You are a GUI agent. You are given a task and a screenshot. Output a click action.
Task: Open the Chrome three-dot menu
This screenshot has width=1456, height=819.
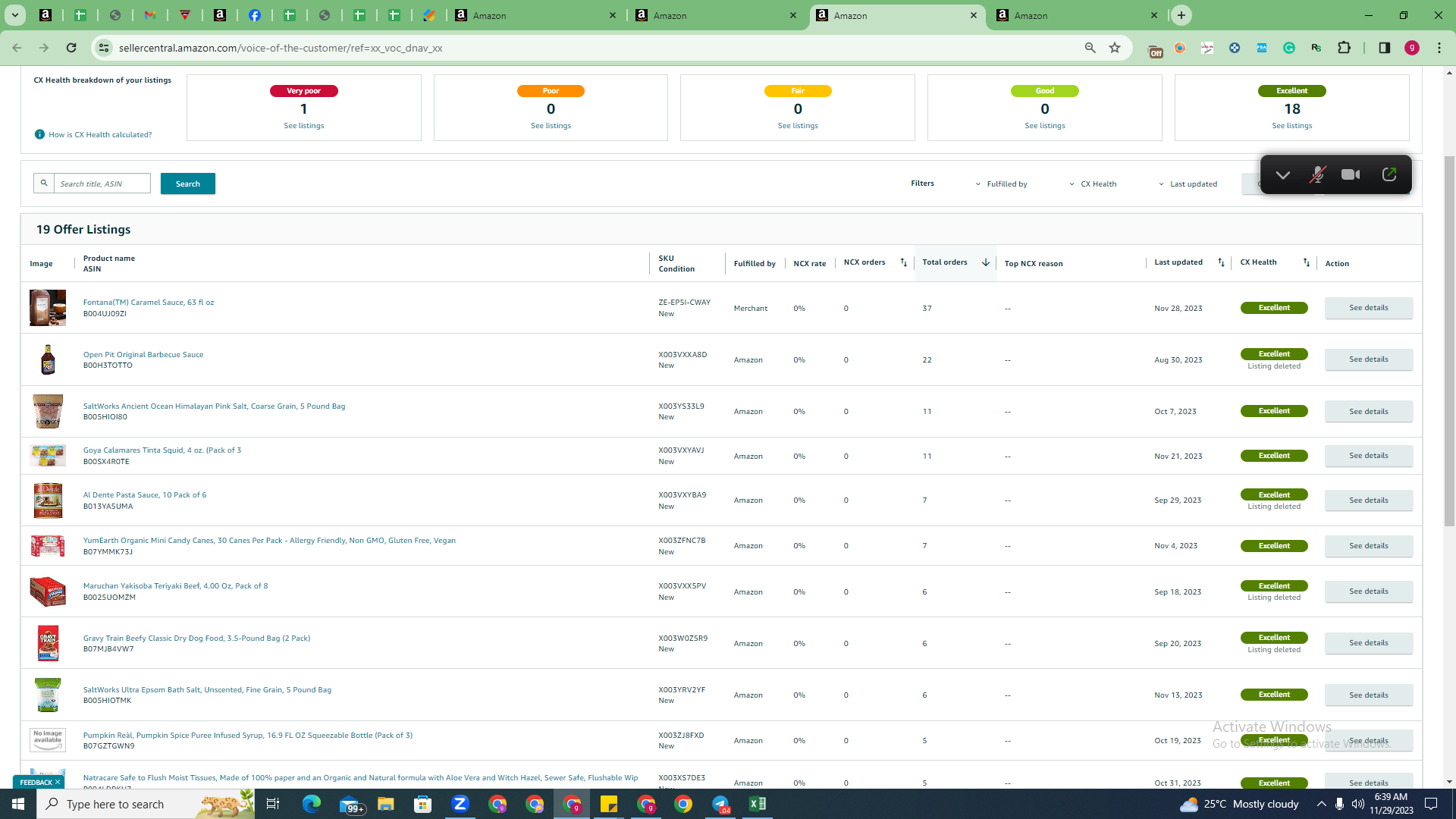pos(1439,48)
